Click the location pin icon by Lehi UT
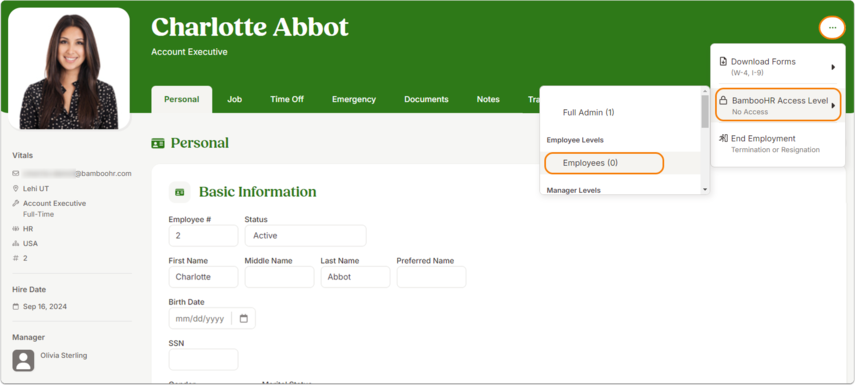855x385 pixels. (x=15, y=189)
